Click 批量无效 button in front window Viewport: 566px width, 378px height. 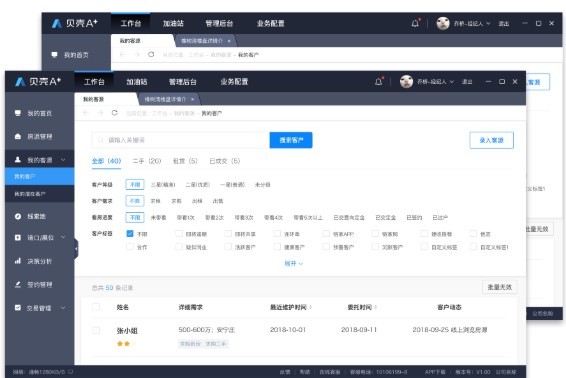tap(500, 287)
